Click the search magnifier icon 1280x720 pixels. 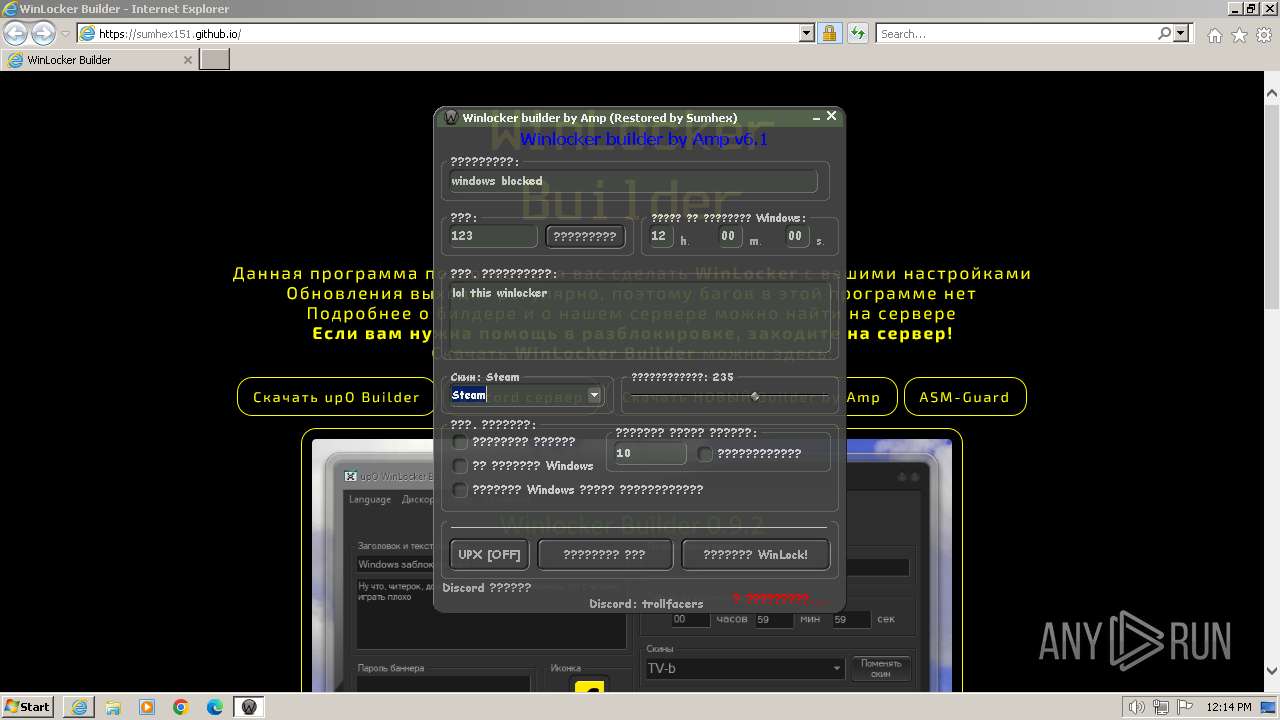[x=1164, y=33]
